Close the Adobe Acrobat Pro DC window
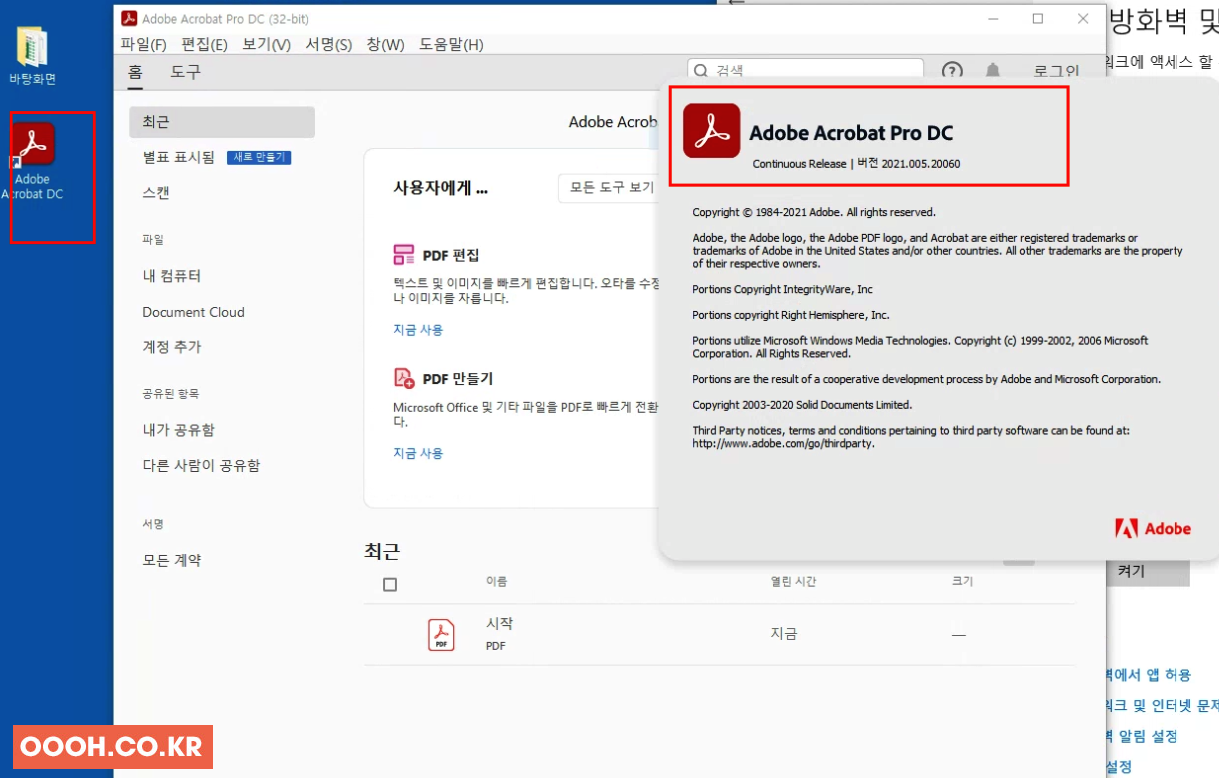Viewport: 1219px width, 778px height. (x=1083, y=19)
